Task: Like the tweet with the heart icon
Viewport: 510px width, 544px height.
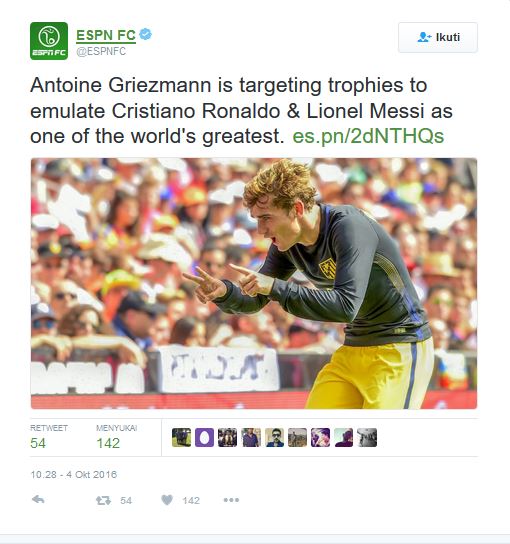Action: point(167,500)
